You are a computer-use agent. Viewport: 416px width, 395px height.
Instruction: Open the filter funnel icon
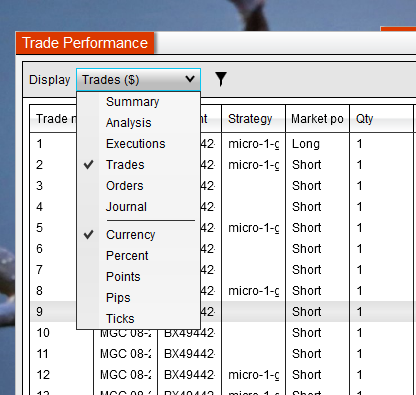click(x=221, y=79)
